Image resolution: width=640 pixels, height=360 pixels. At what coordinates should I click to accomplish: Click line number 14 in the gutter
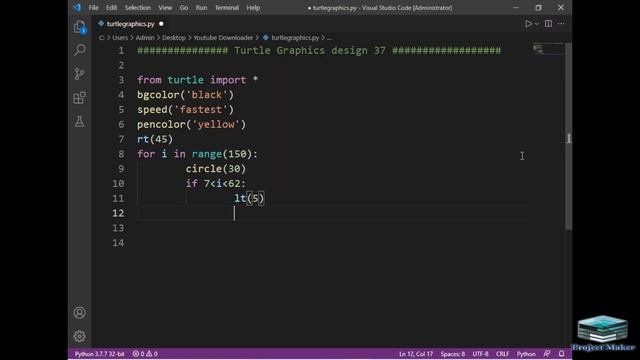(x=118, y=243)
